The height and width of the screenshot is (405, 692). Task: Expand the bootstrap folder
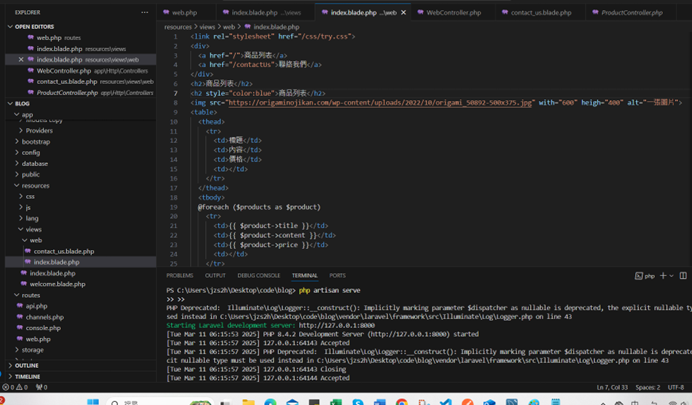pos(35,141)
